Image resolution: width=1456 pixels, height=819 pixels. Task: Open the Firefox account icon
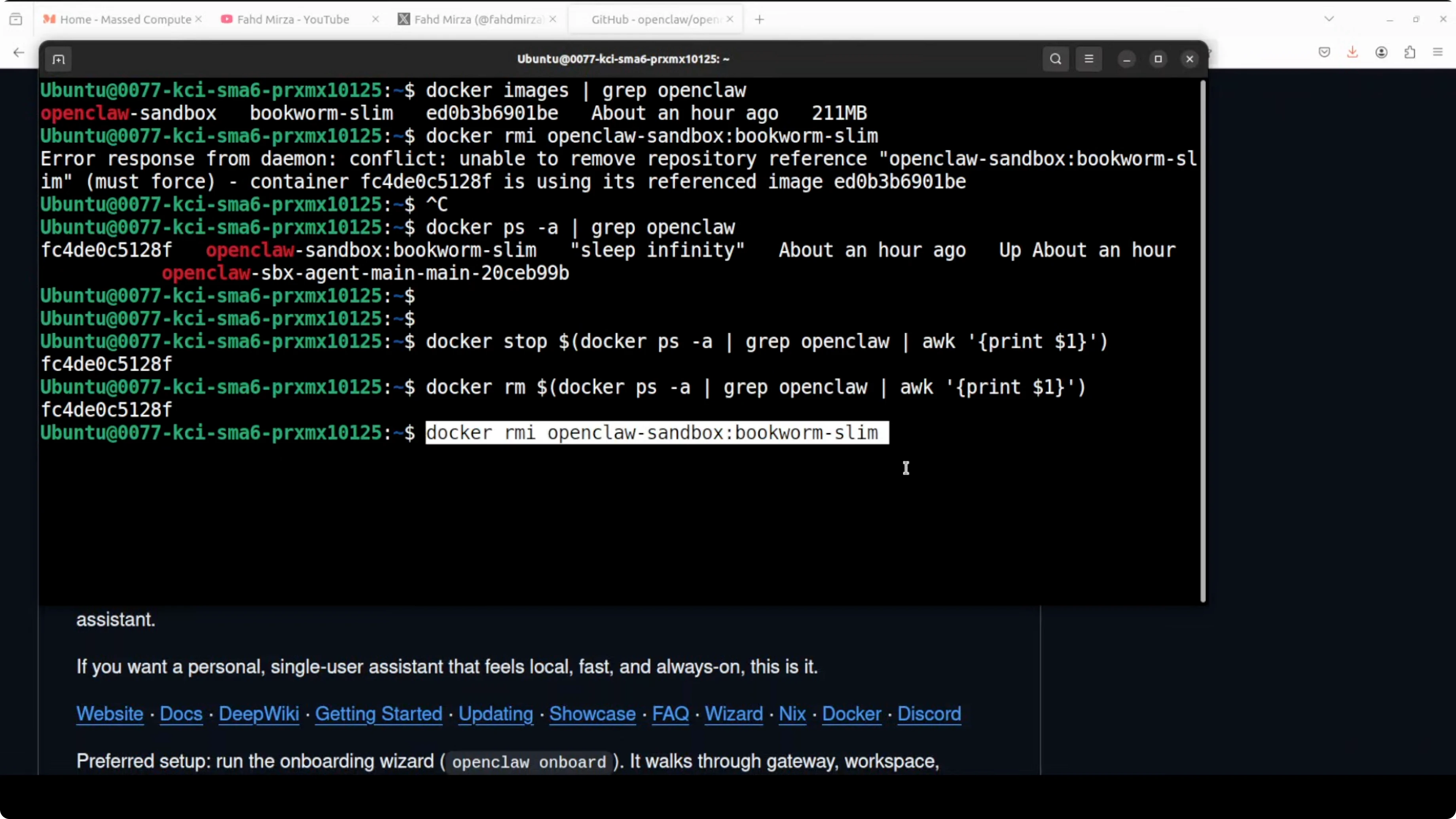[1381, 53]
